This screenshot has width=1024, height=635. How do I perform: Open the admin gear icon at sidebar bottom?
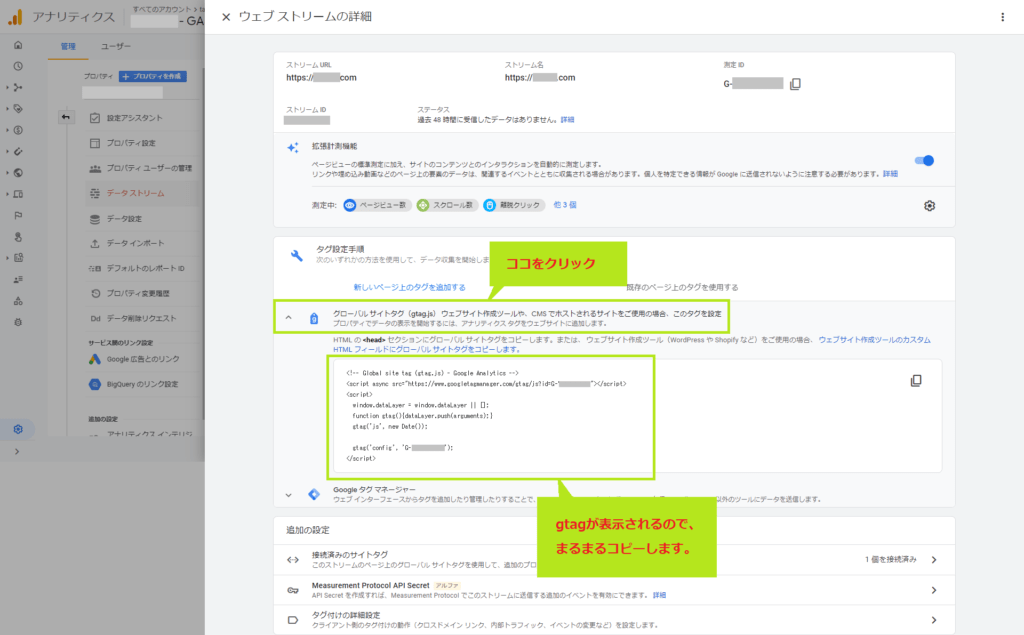point(18,429)
